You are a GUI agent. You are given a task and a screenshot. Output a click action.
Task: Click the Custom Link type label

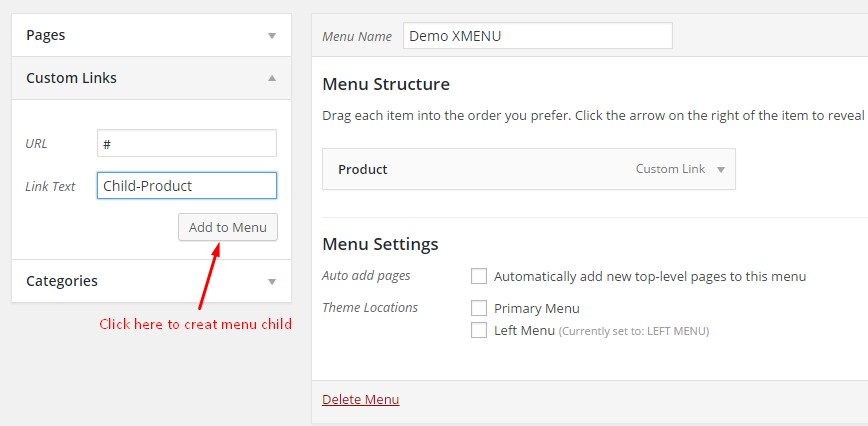670,169
